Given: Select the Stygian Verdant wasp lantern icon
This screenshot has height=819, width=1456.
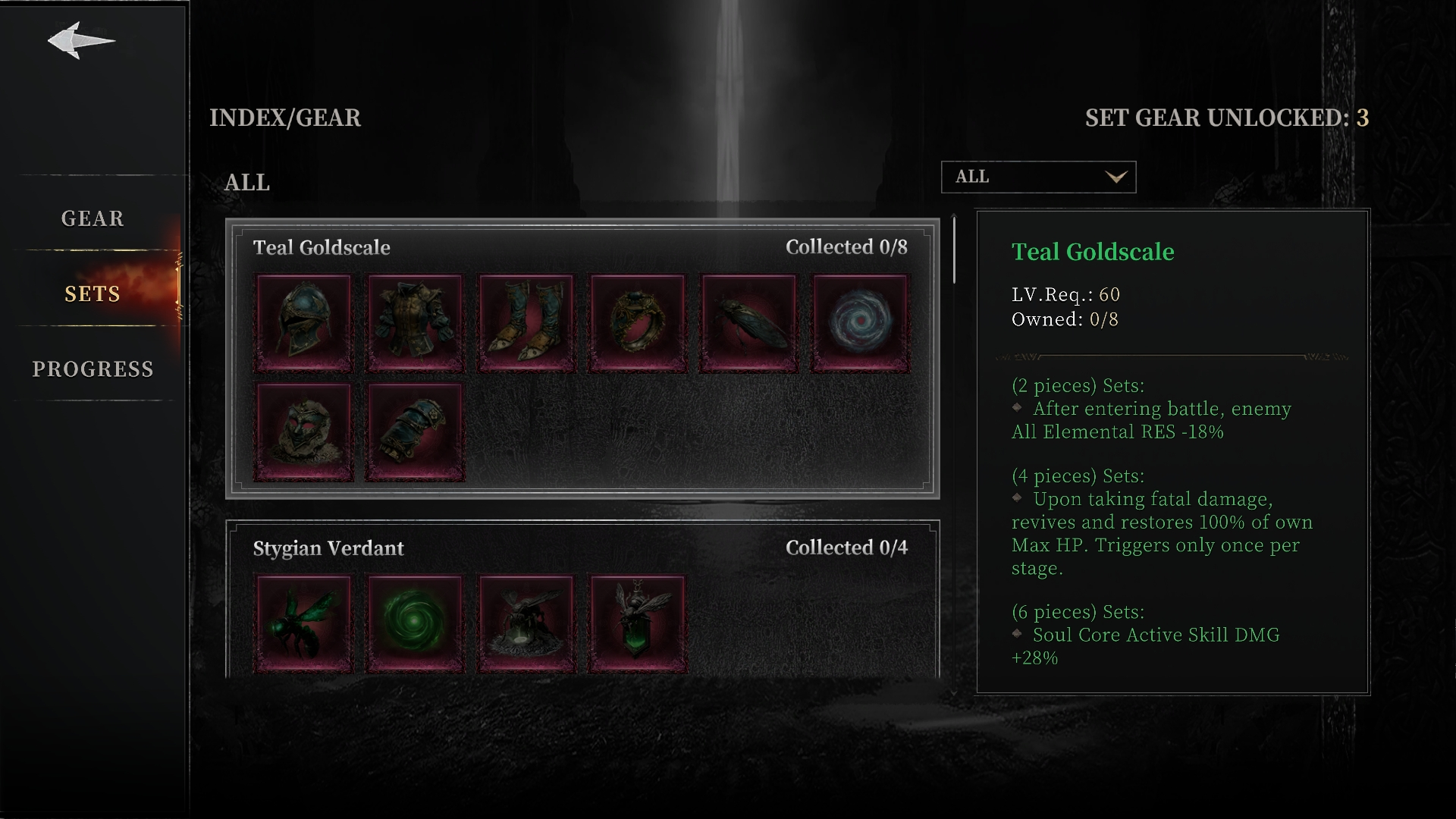Looking at the screenshot, I should (x=638, y=624).
